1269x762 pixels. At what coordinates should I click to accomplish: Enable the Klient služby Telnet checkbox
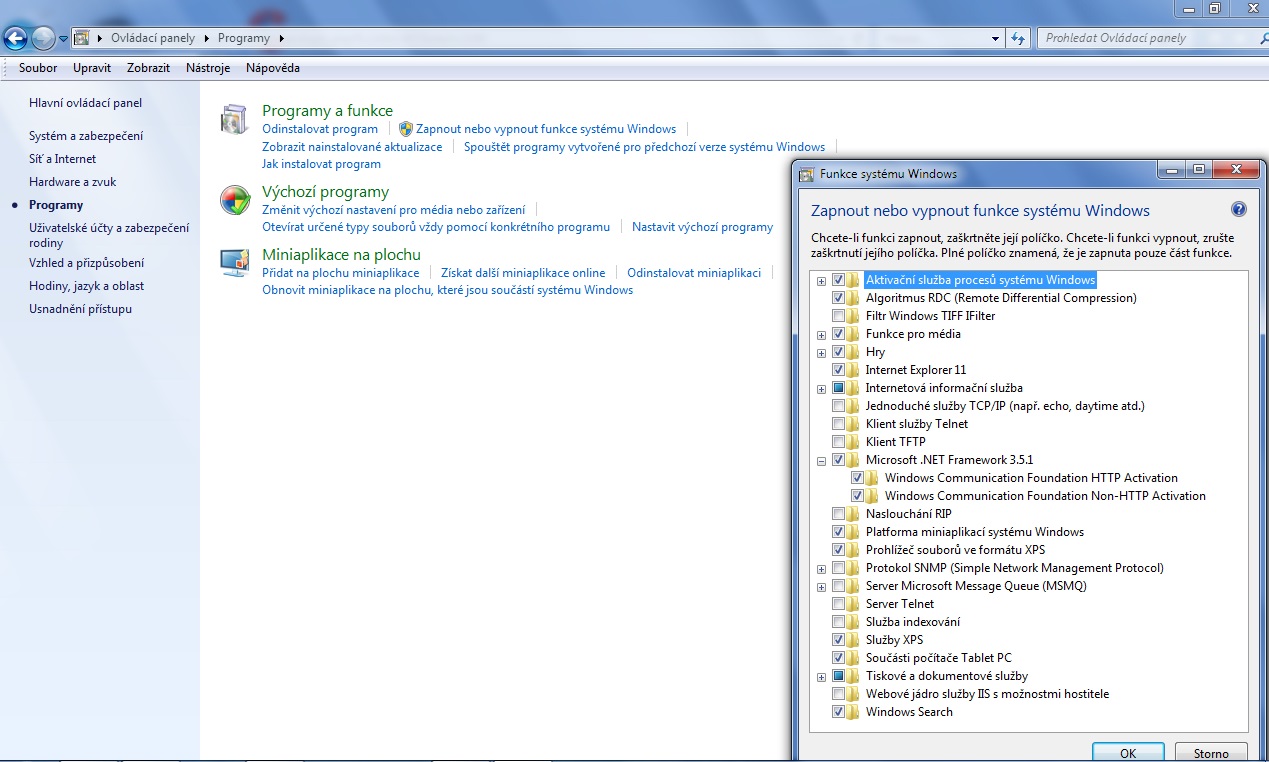pyautogui.click(x=838, y=424)
